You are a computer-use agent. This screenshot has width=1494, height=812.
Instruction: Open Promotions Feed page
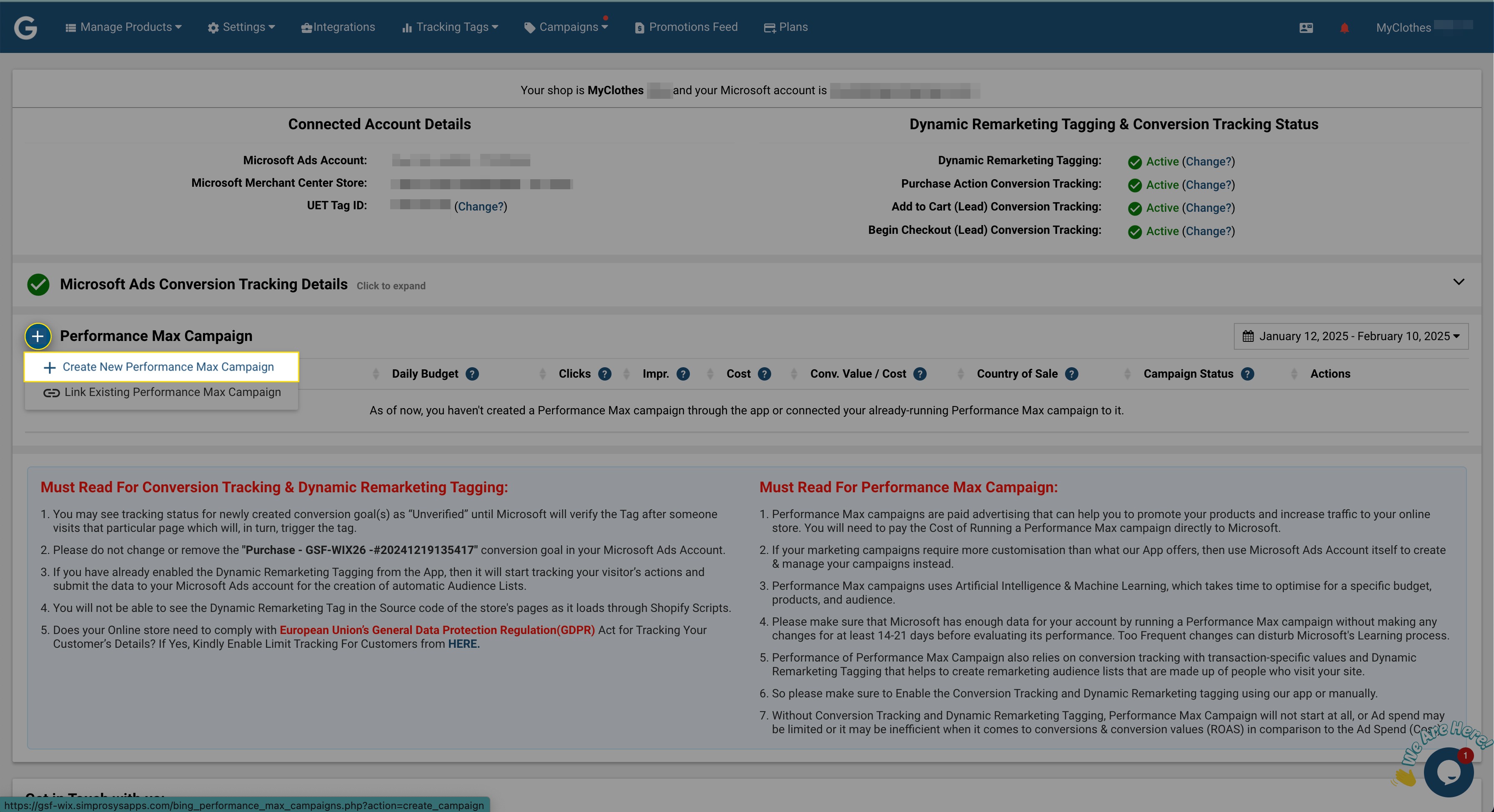tap(686, 27)
